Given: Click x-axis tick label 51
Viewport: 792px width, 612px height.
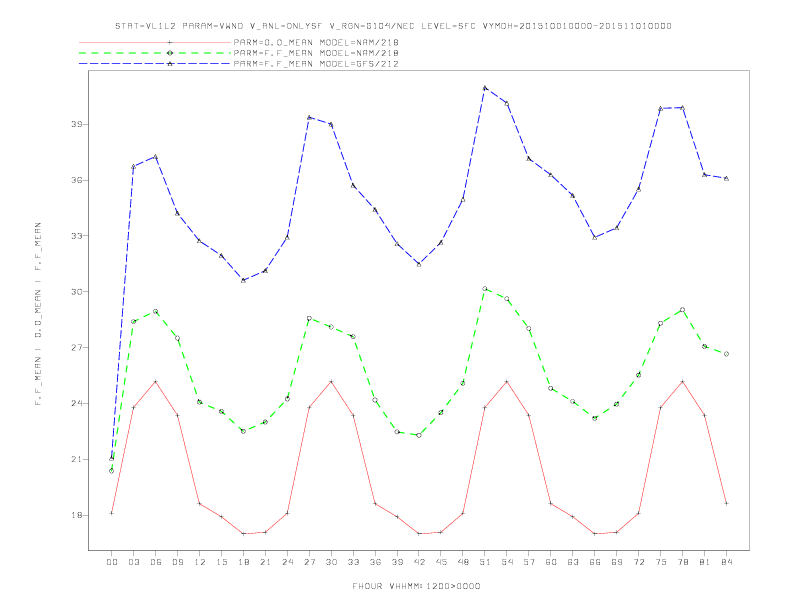Looking at the screenshot, I should tap(485, 562).
